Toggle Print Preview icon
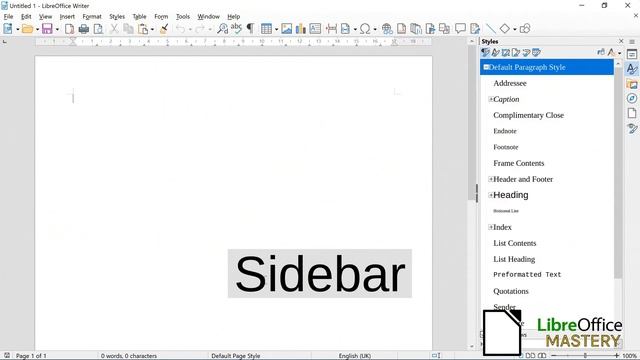The height and width of the screenshot is (360, 640). [x=98, y=29]
